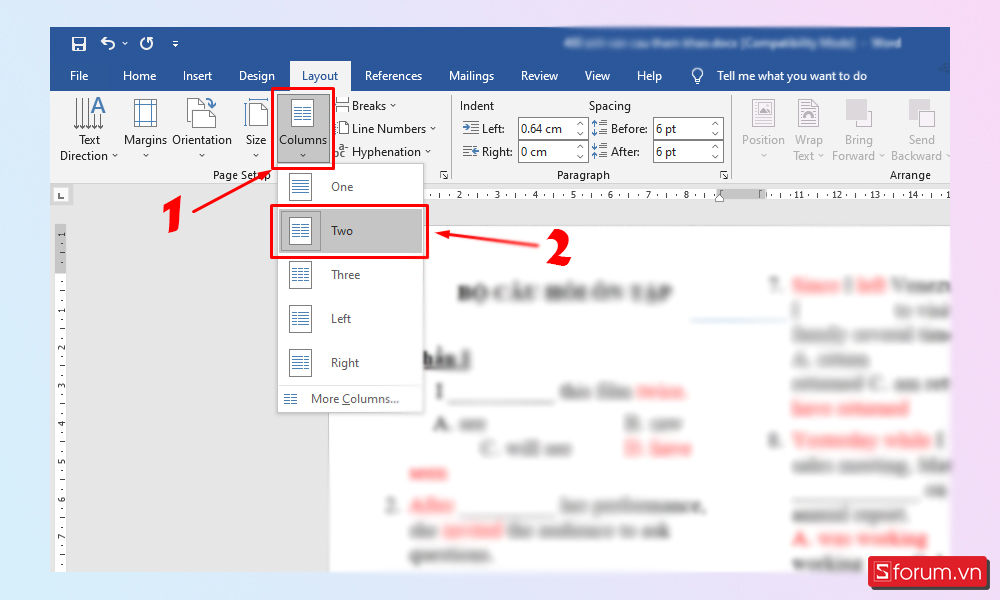Click the ruler tab selector L icon
Image resolution: width=1000 pixels, height=600 pixels.
pyautogui.click(x=61, y=195)
